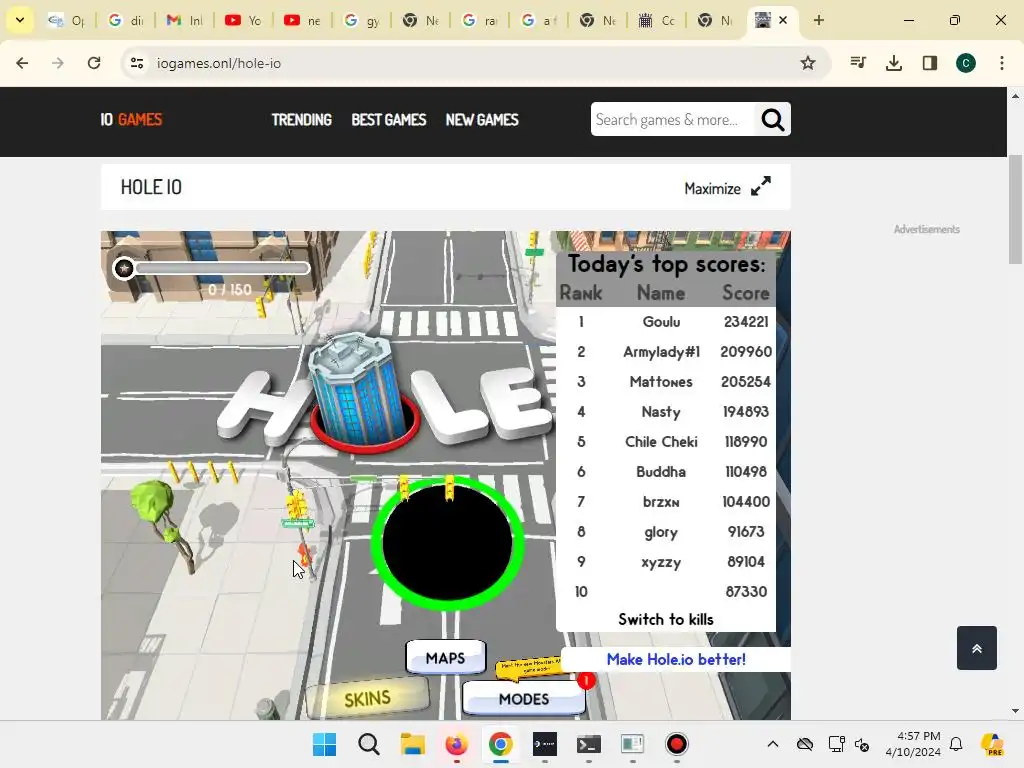Show hidden system tray icons

(773, 744)
